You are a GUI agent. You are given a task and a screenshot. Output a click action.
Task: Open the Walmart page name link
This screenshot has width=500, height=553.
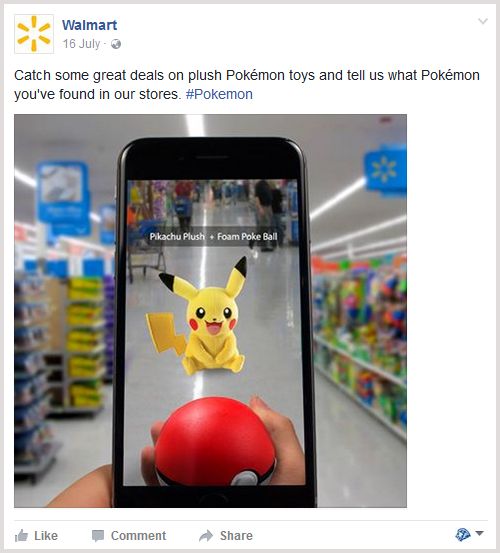coord(90,25)
